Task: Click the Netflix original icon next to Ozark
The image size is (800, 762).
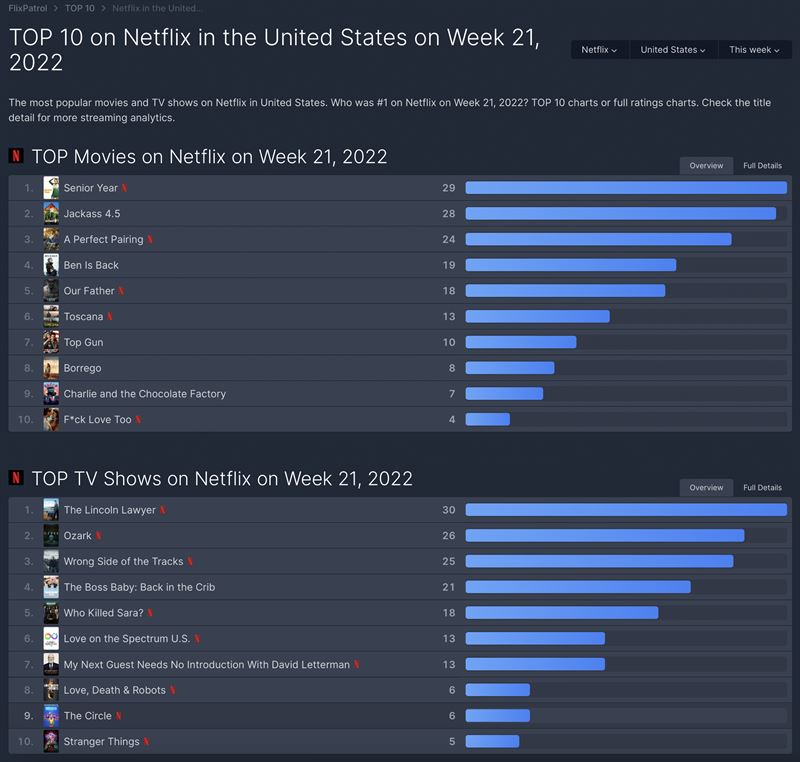Action: [99, 536]
